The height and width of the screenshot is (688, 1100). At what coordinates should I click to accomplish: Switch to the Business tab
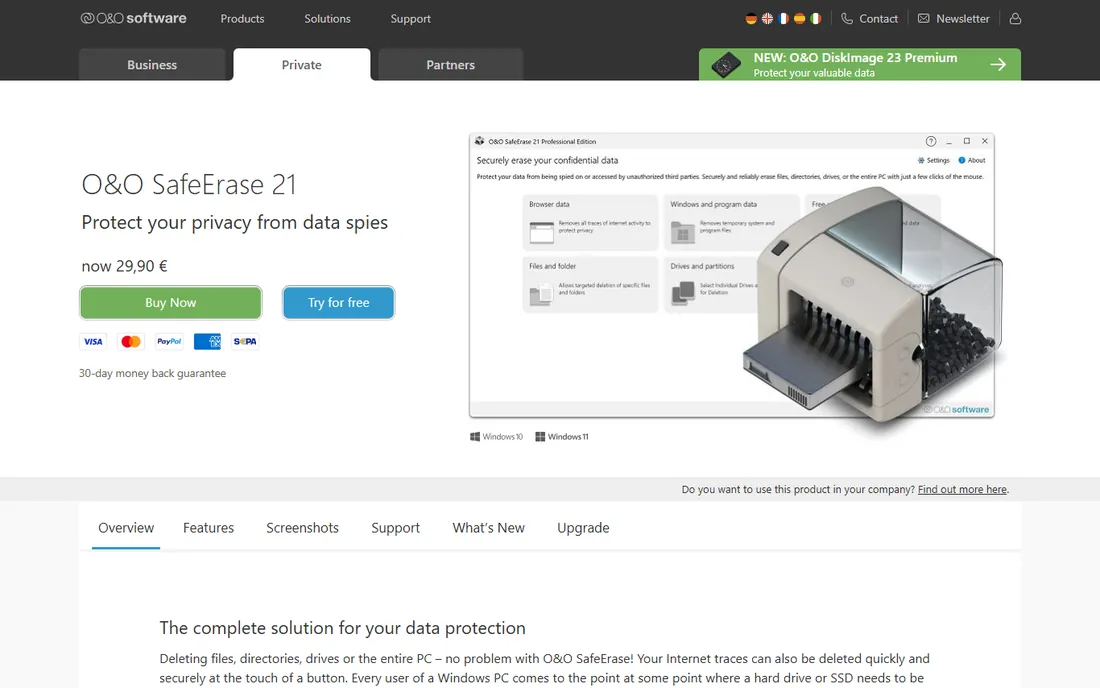[152, 65]
